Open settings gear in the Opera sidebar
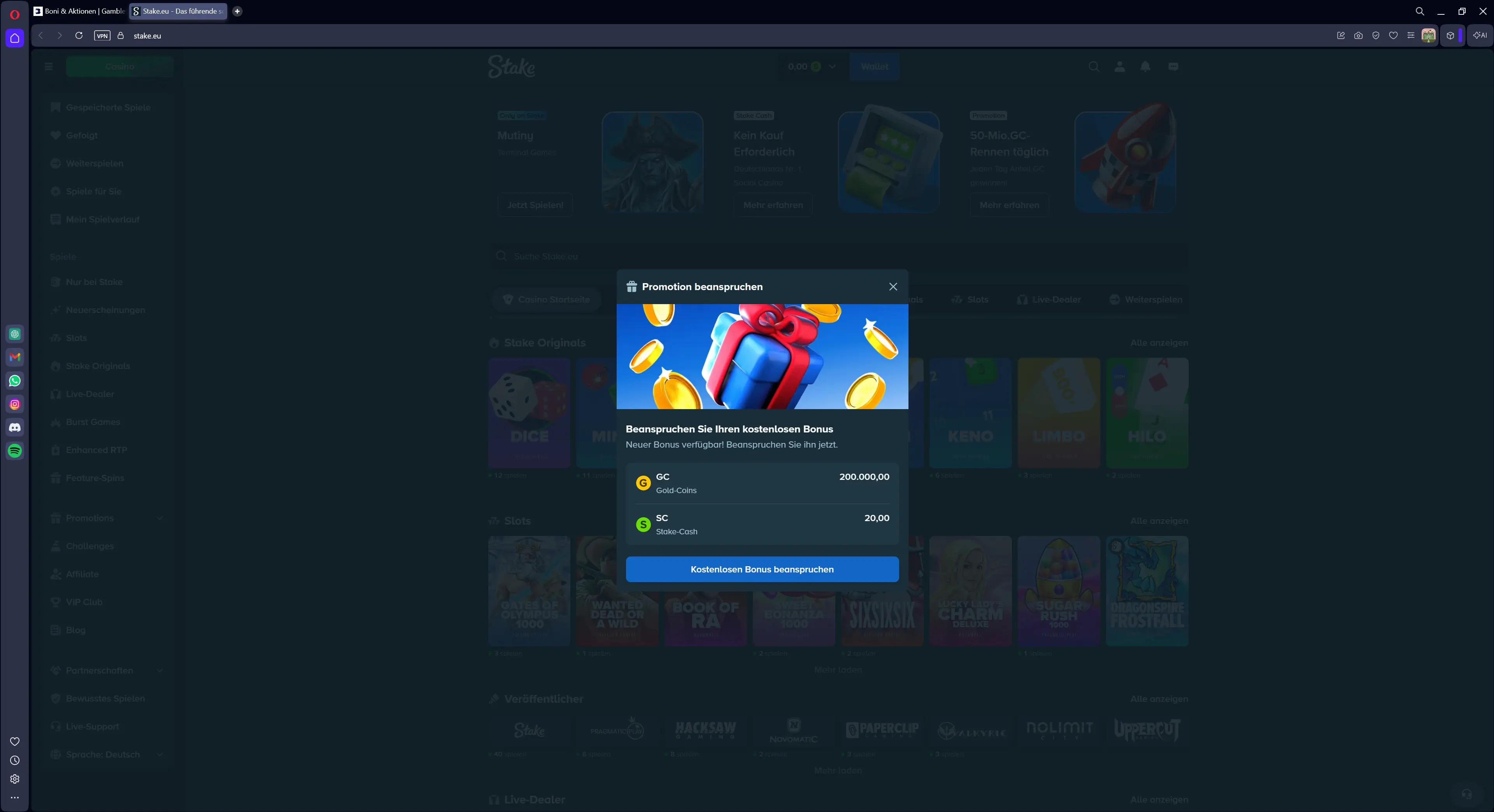This screenshot has height=812, width=1494. pyautogui.click(x=15, y=779)
